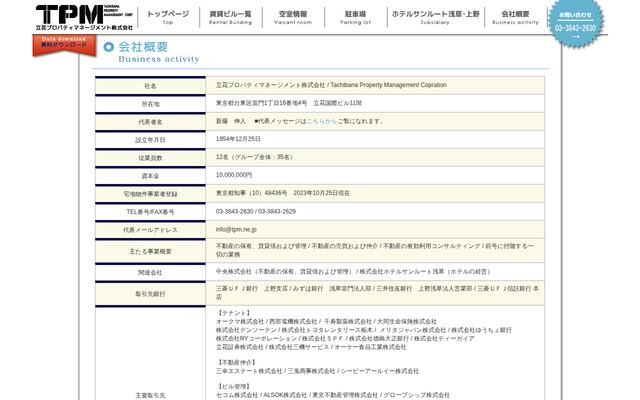The width and height of the screenshot is (640, 400).
Task: Select the 主たる事業概要 row label
Action: pyautogui.click(x=150, y=251)
